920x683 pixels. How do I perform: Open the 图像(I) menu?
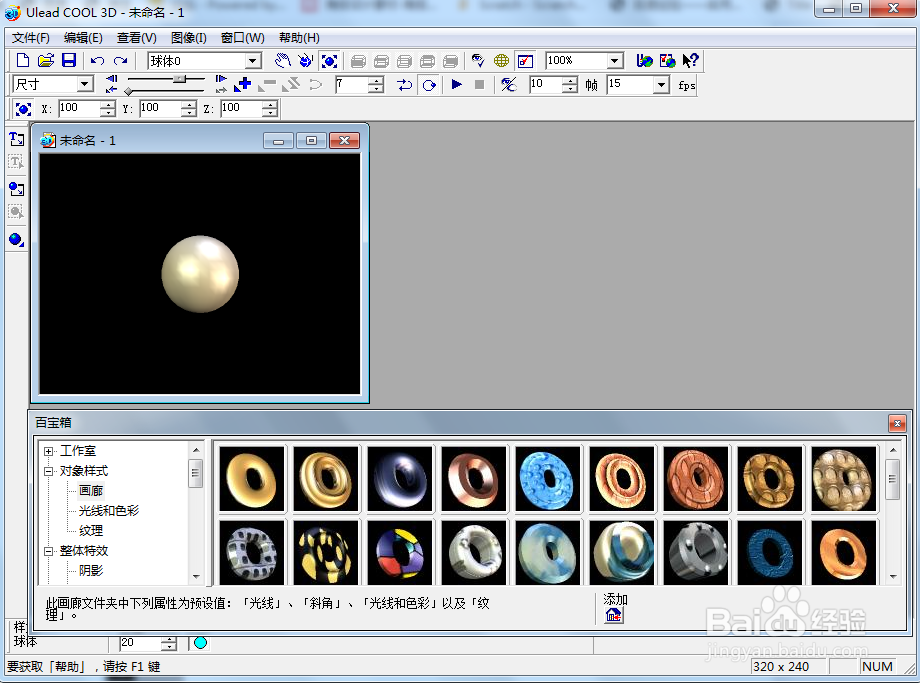(x=188, y=38)
